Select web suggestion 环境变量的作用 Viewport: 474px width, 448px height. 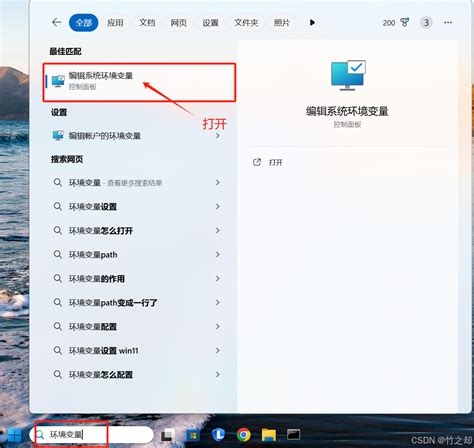[x=137, y=279]
